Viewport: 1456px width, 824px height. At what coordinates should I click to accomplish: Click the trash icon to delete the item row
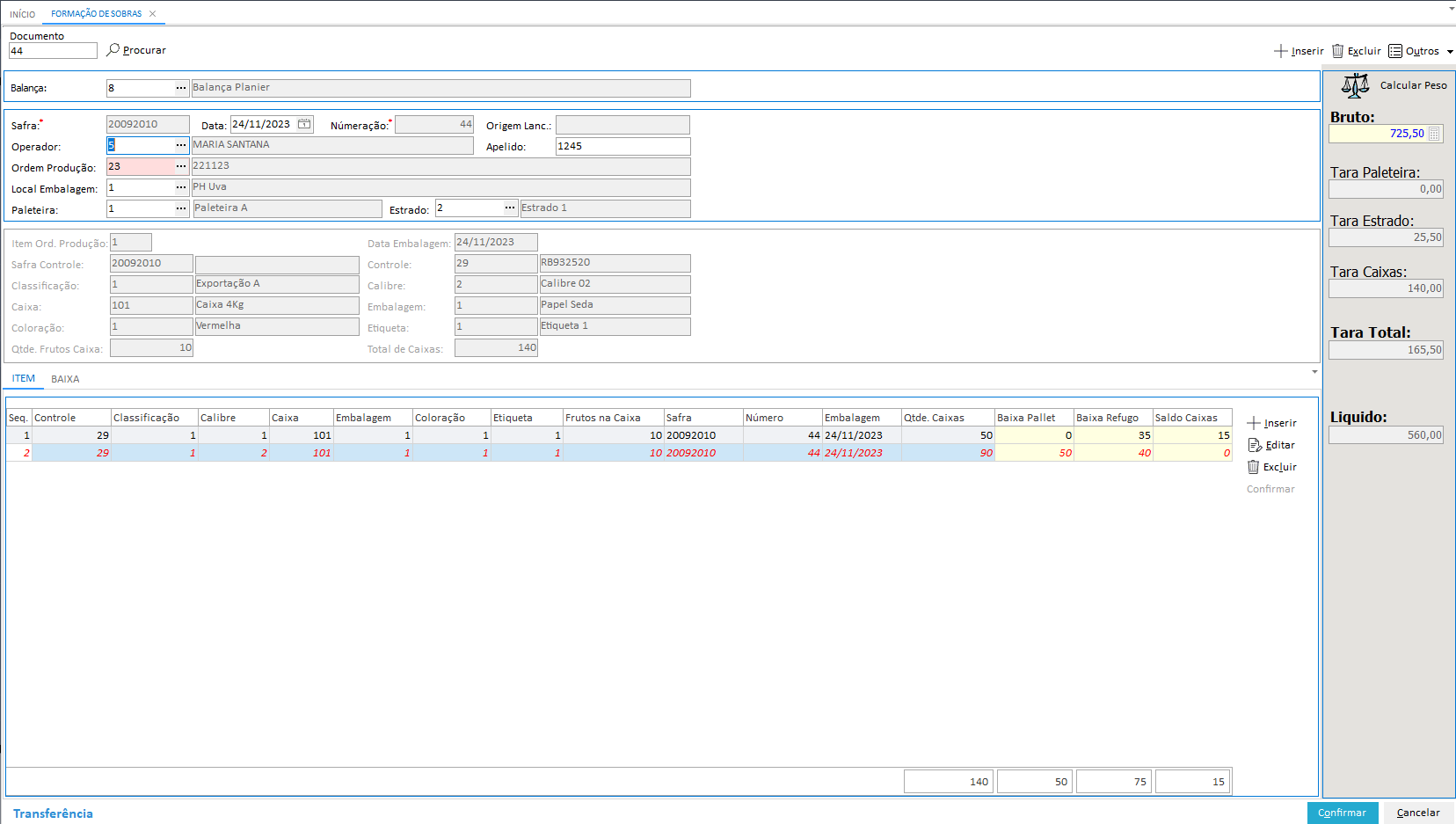pyautogui.click(x=1253, y=467)
